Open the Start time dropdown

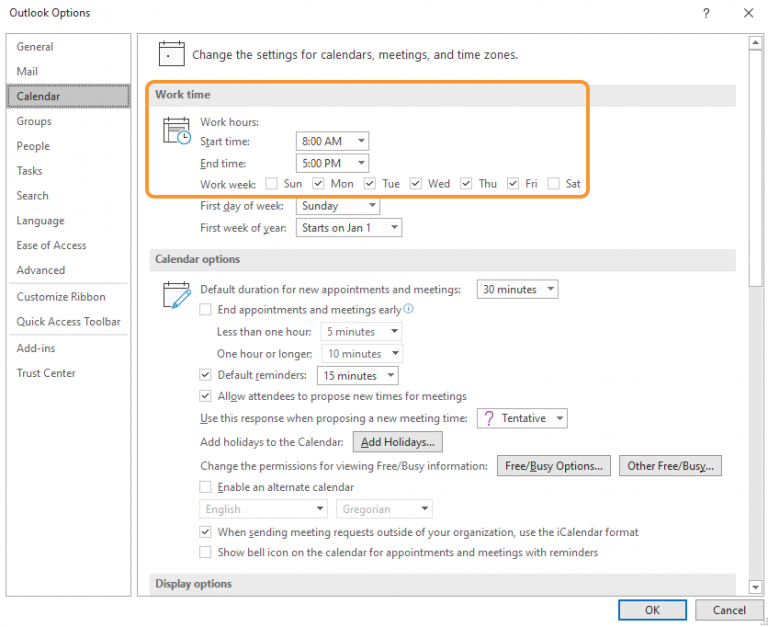point(332,141)
